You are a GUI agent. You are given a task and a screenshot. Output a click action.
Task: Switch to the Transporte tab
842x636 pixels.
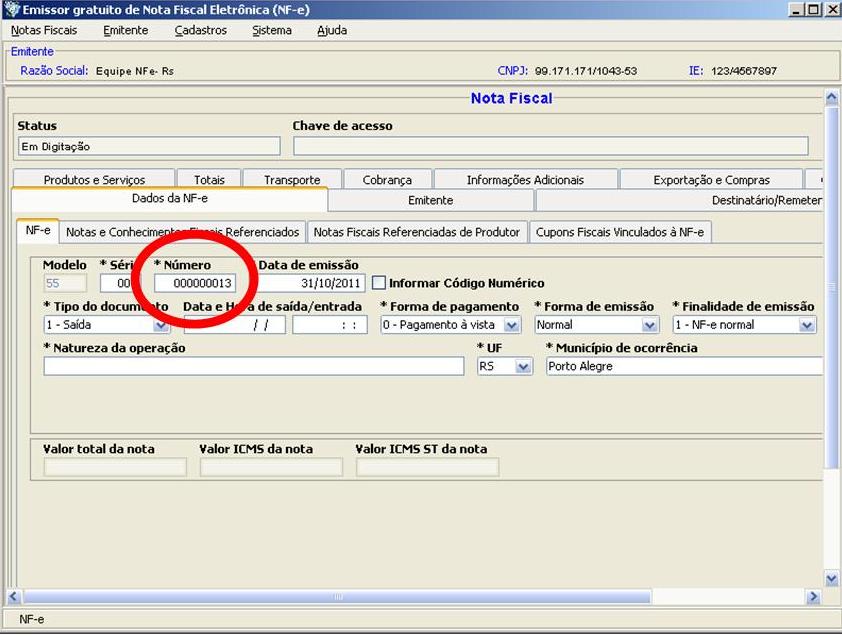tap(292, 179)
